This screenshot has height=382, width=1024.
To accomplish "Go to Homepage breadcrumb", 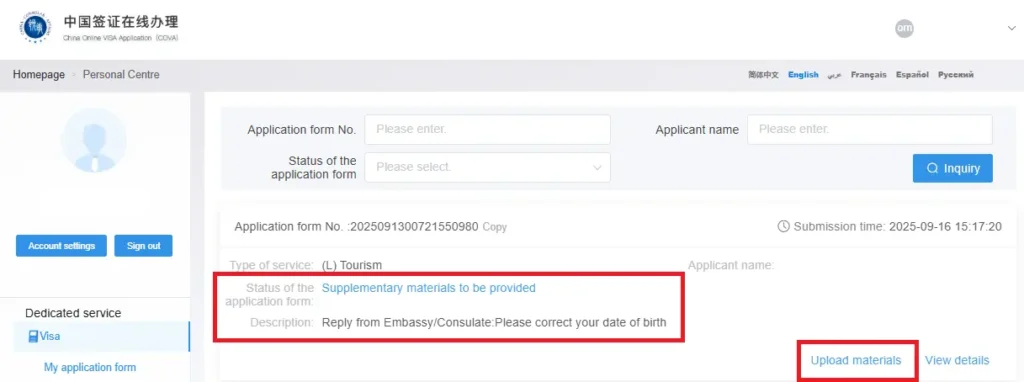I will tap(39, 74).
